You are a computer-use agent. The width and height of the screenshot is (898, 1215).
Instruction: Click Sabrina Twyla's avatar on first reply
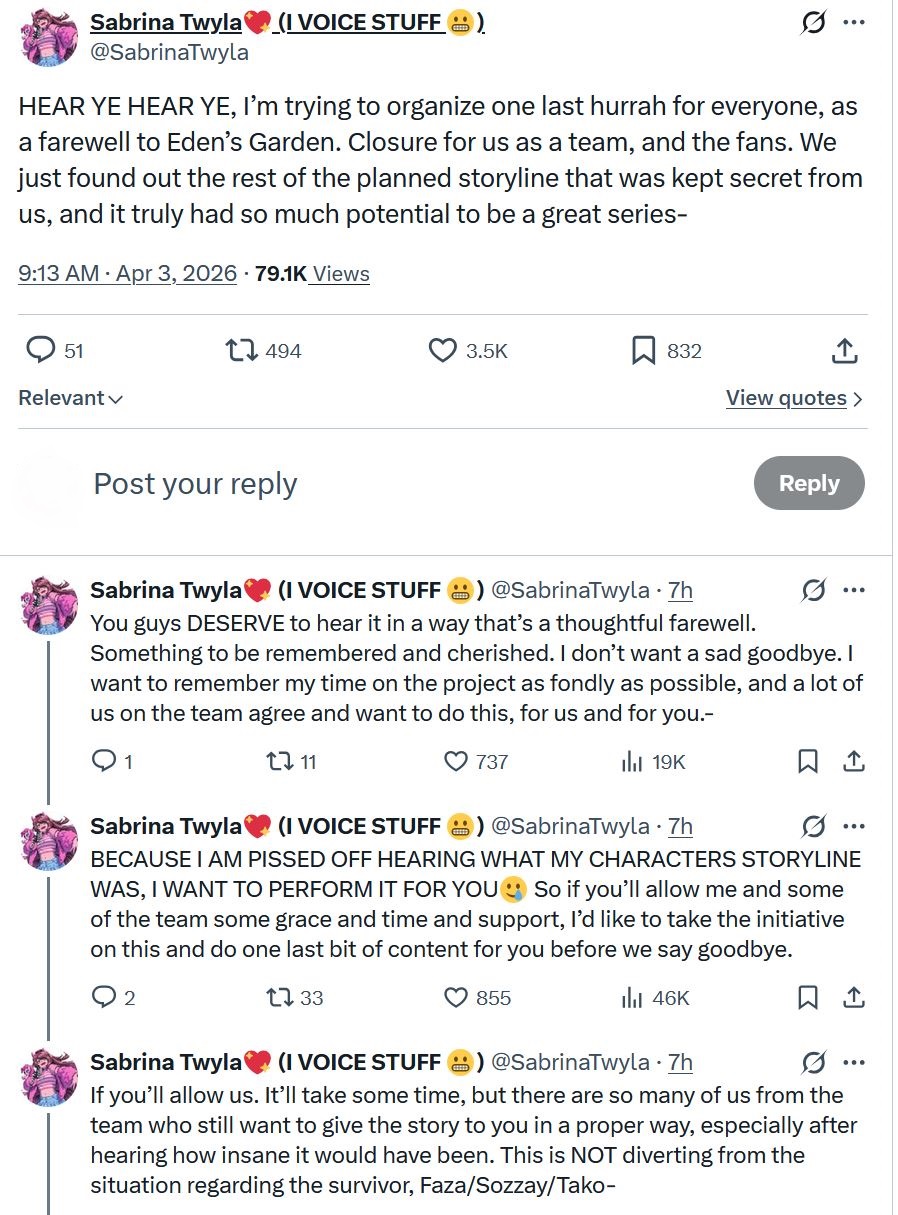click(x=49, y=603)
